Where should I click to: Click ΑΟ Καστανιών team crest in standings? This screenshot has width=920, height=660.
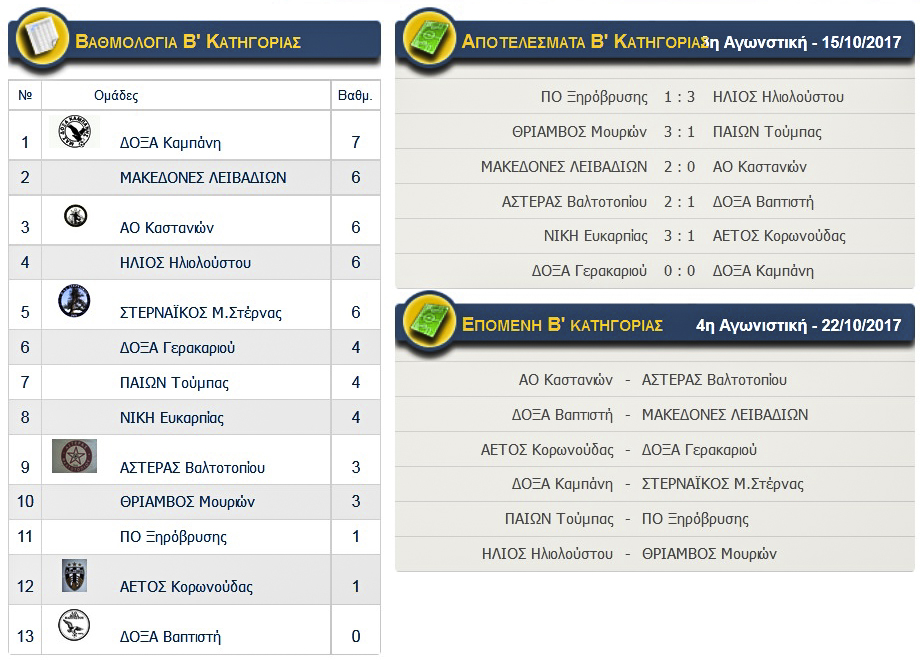tap(75, 215)
